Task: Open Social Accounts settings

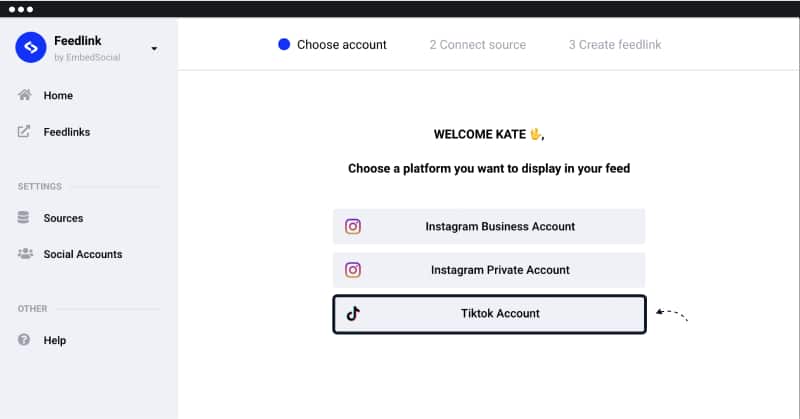Action: coord(82,254)
